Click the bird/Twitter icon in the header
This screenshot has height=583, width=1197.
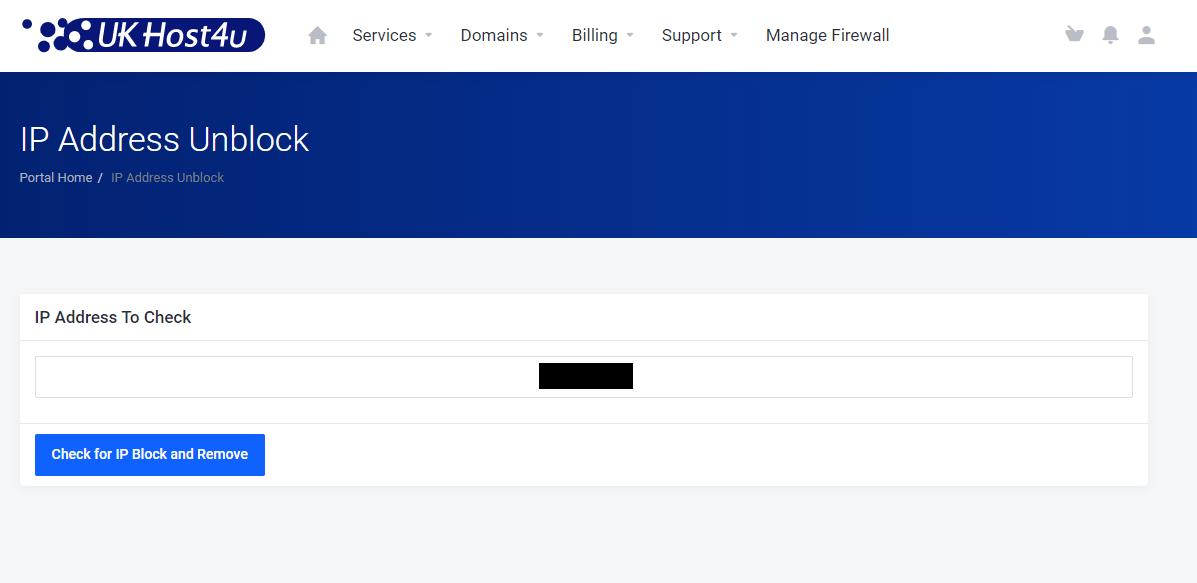coord(1074,34)
